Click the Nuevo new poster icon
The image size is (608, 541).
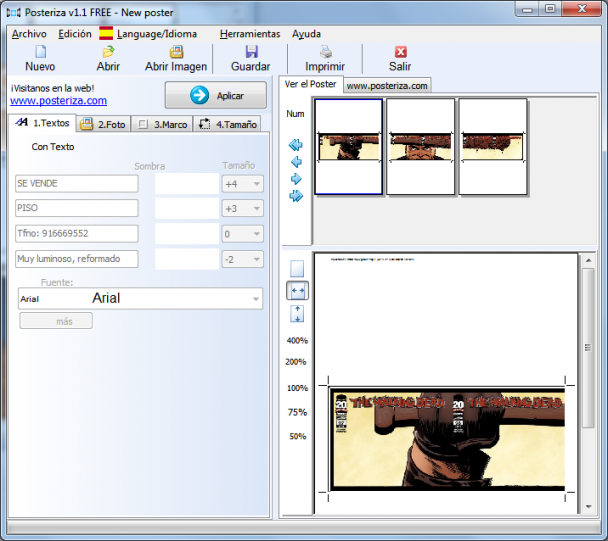(40, 52)
